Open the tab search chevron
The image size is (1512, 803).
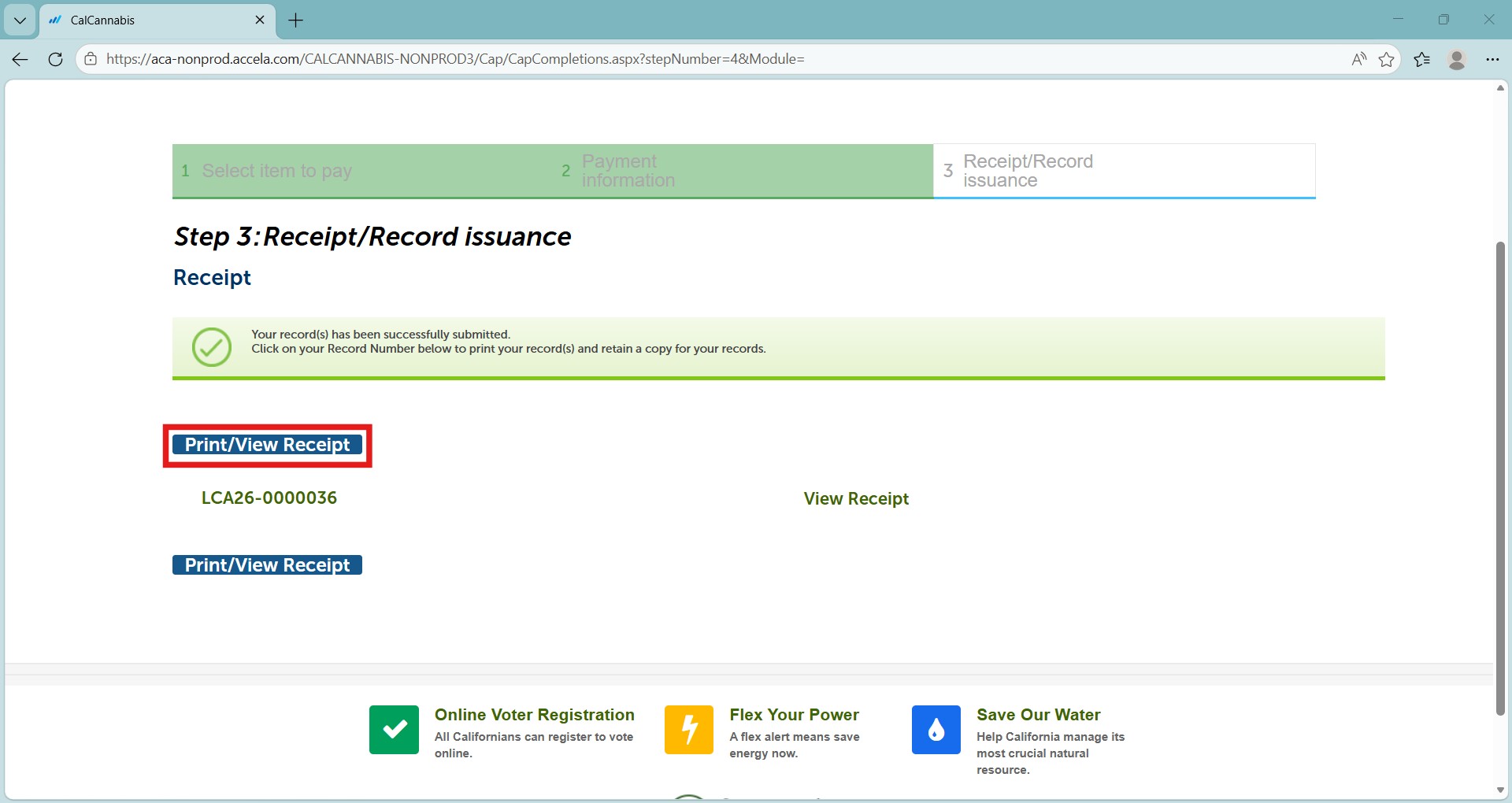[20, 20]
